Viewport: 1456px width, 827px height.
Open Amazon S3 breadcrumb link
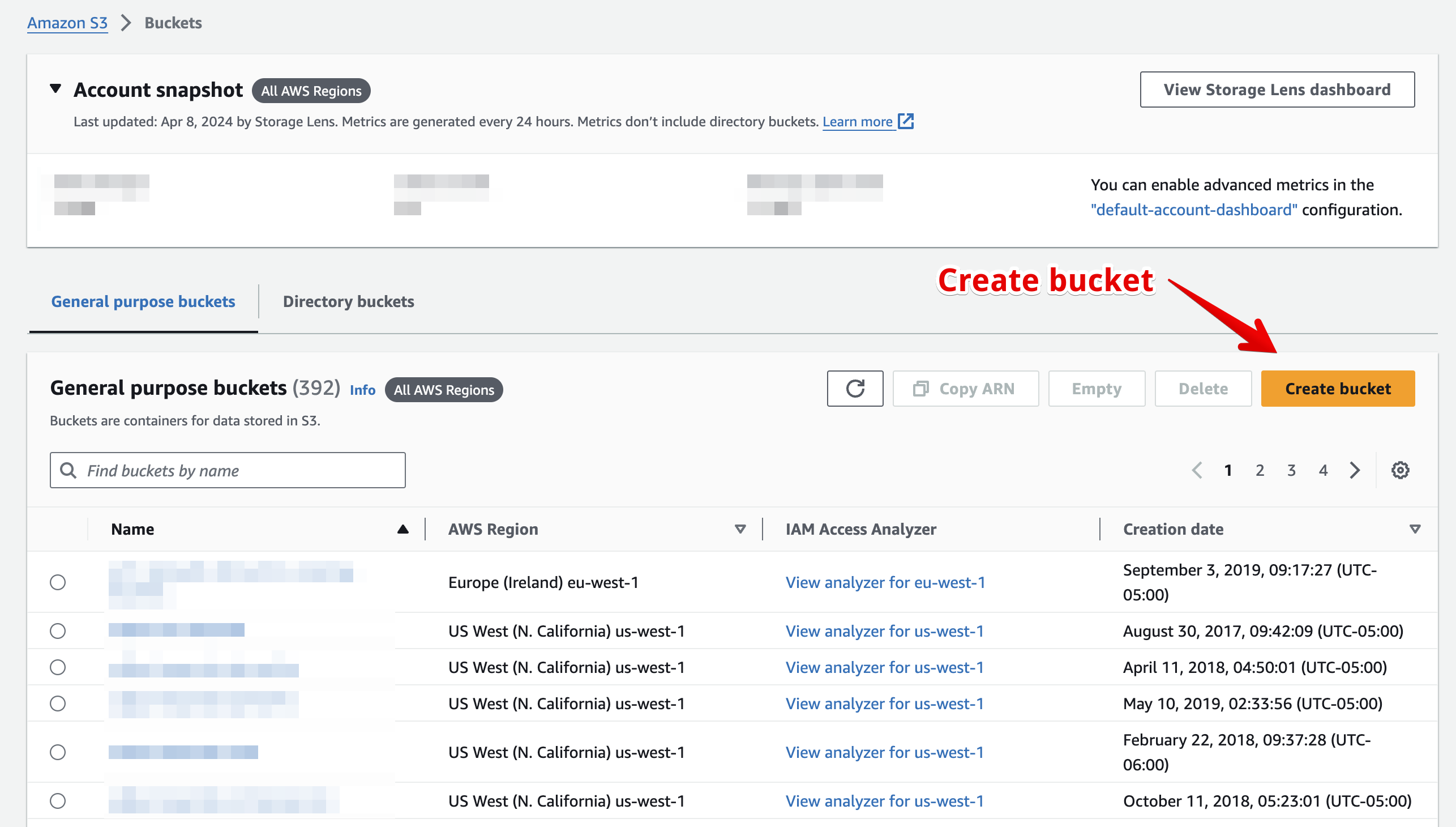click(x=67, y=23)
